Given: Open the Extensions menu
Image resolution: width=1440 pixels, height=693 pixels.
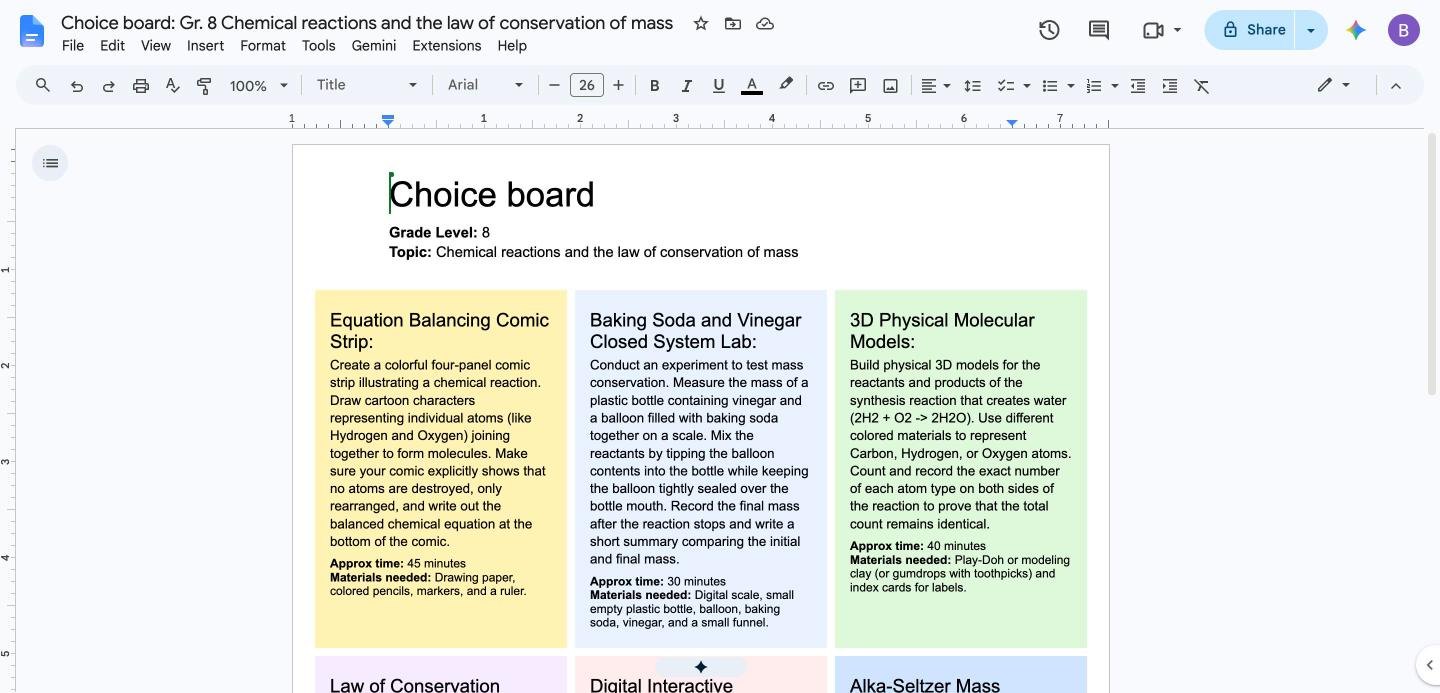Looking at the screenshot, I should point(447,46).
